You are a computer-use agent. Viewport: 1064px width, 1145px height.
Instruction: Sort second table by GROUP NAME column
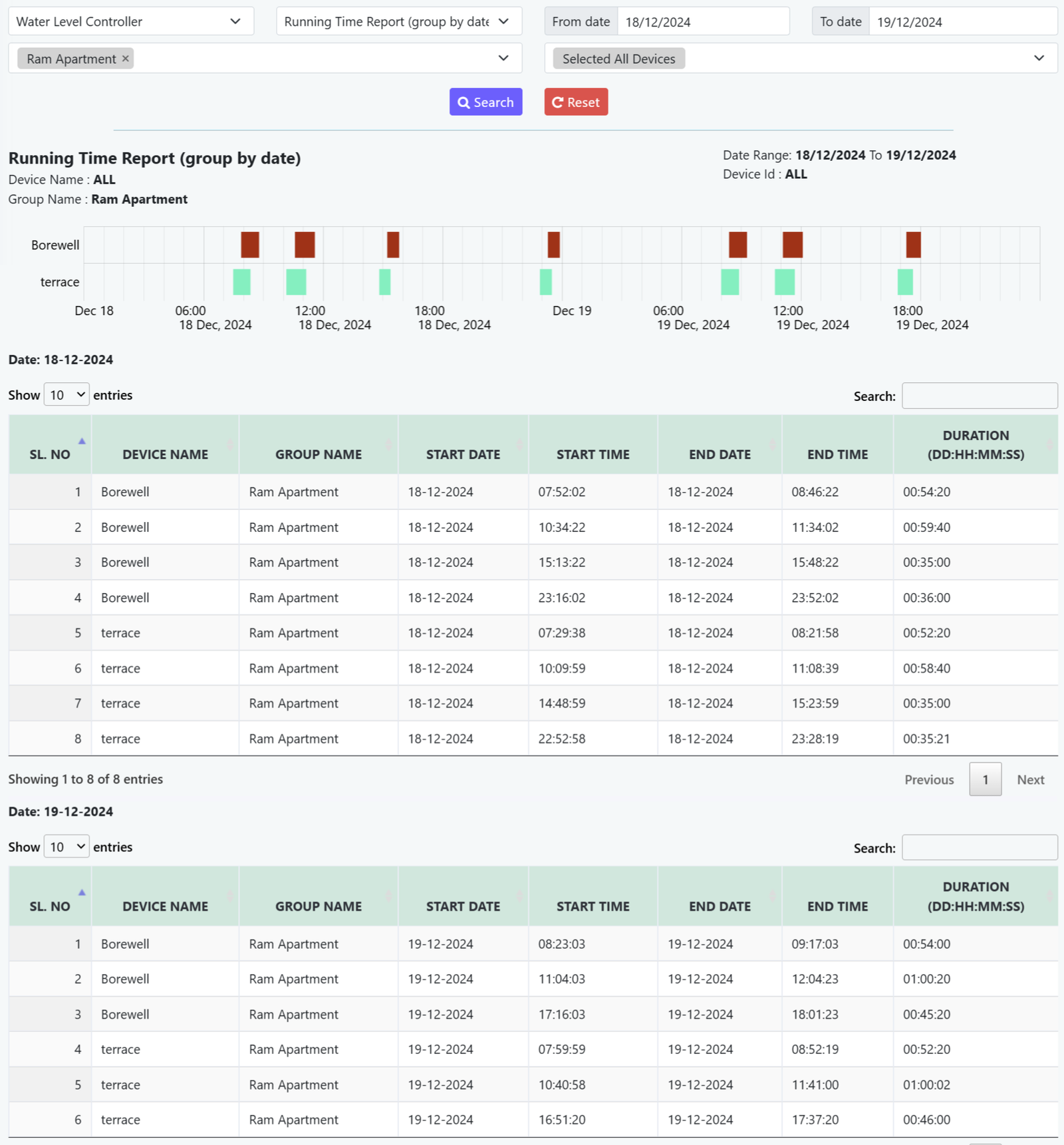319,906
